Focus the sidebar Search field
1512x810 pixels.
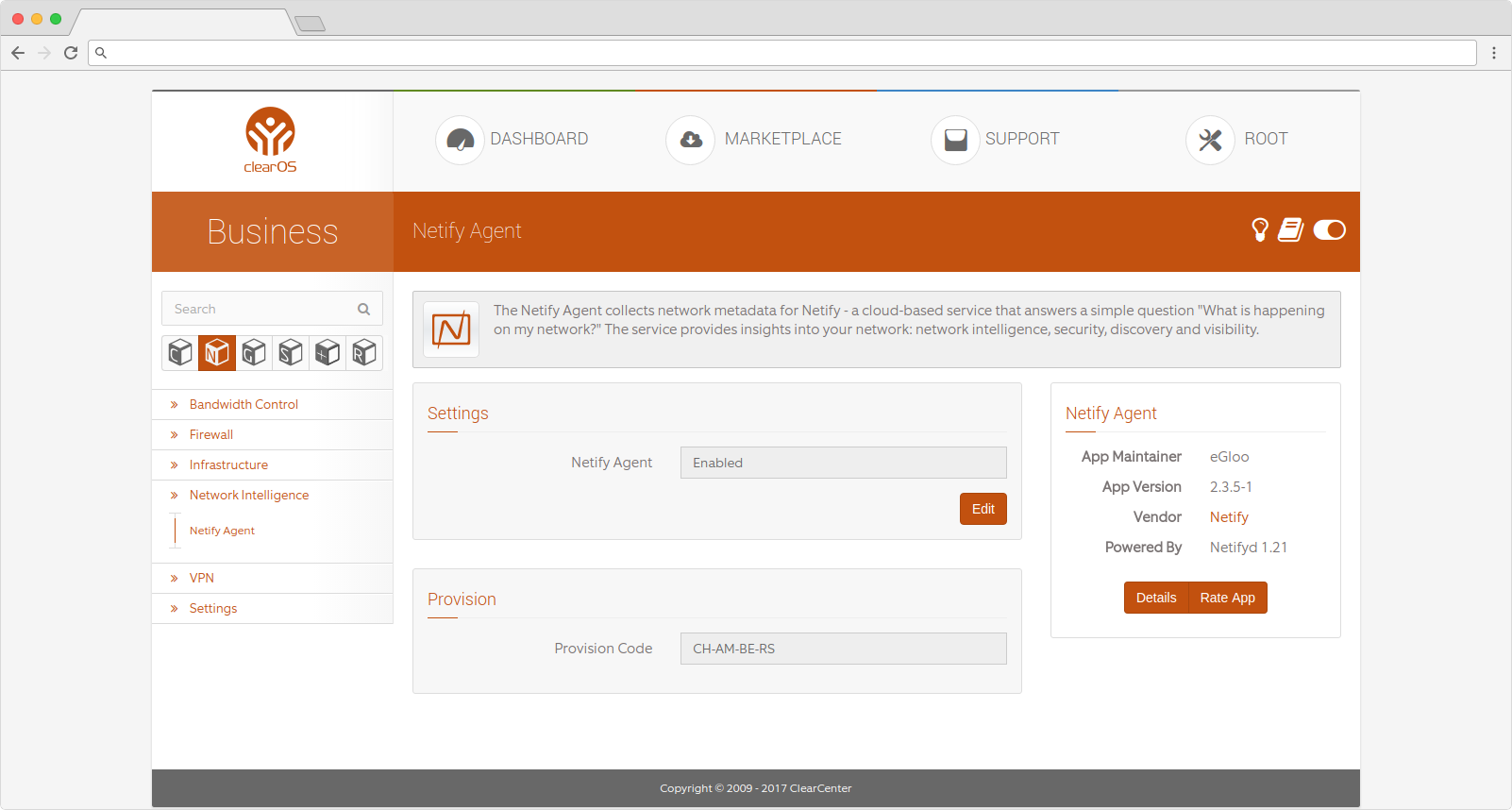coord(272,309)
